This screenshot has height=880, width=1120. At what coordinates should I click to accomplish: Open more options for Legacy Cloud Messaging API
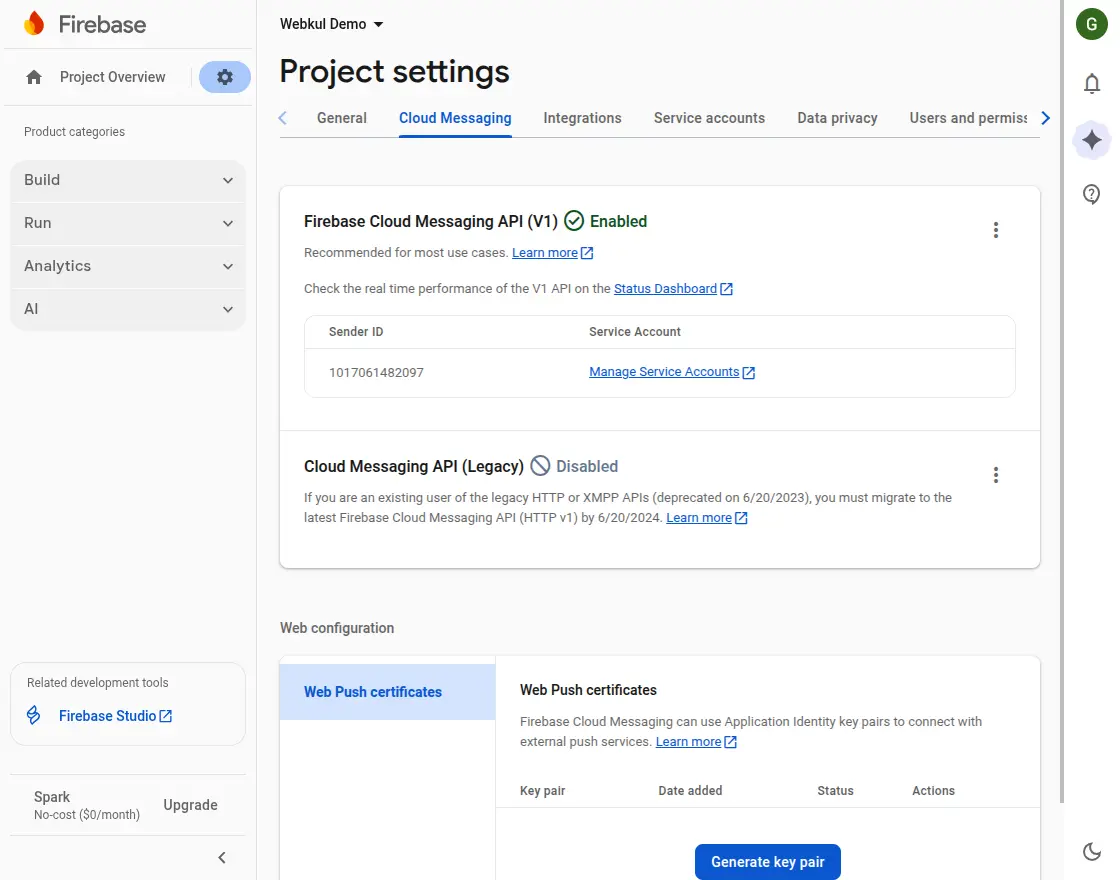point(995,475)
